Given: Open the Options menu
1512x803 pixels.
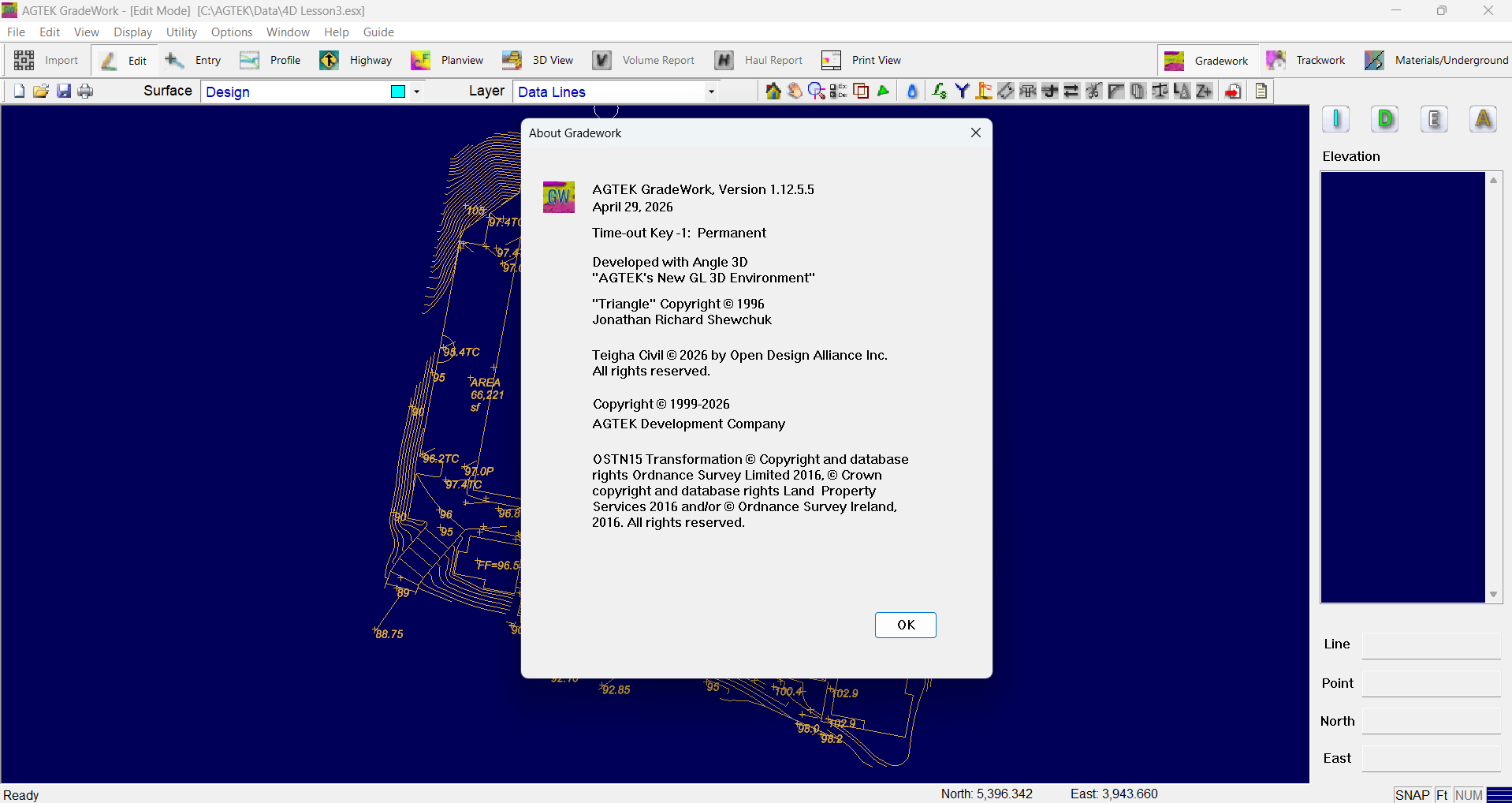Looking at the screenshot, I should pos(232,32).
